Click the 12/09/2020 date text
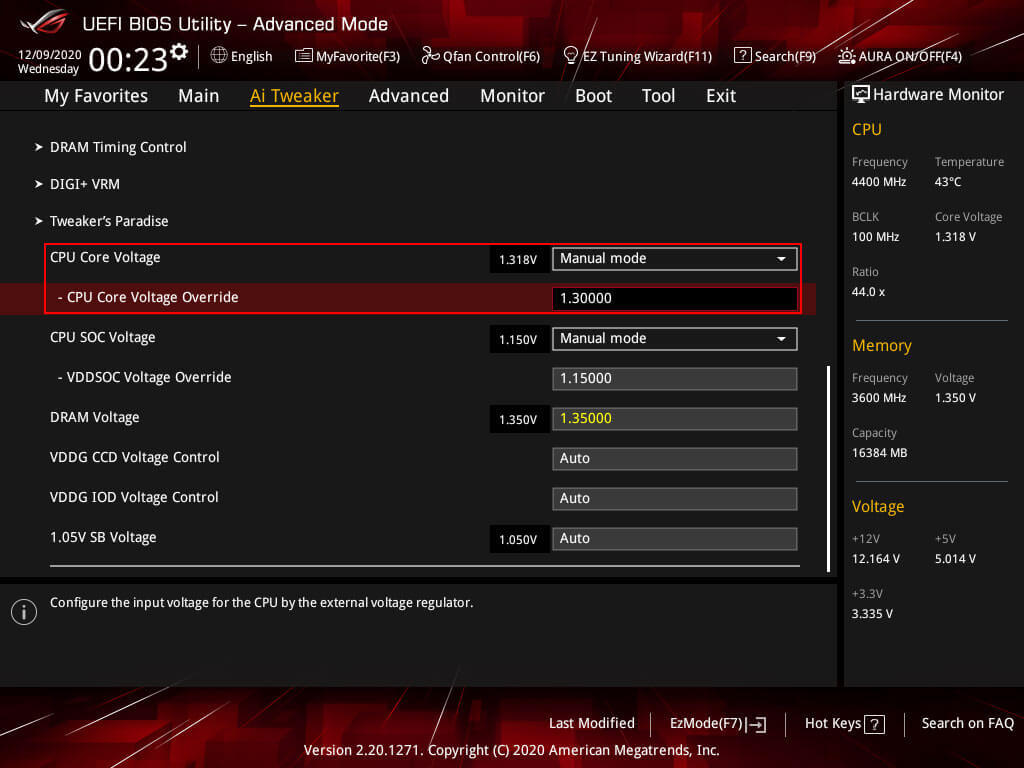This screenshot has height=768, width=1024. [x=50, y=55]
